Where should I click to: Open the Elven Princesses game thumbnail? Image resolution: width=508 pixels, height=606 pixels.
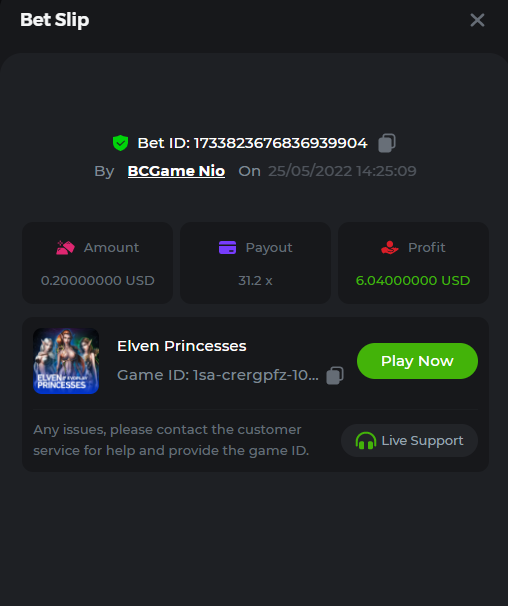[x=66, y=361]
